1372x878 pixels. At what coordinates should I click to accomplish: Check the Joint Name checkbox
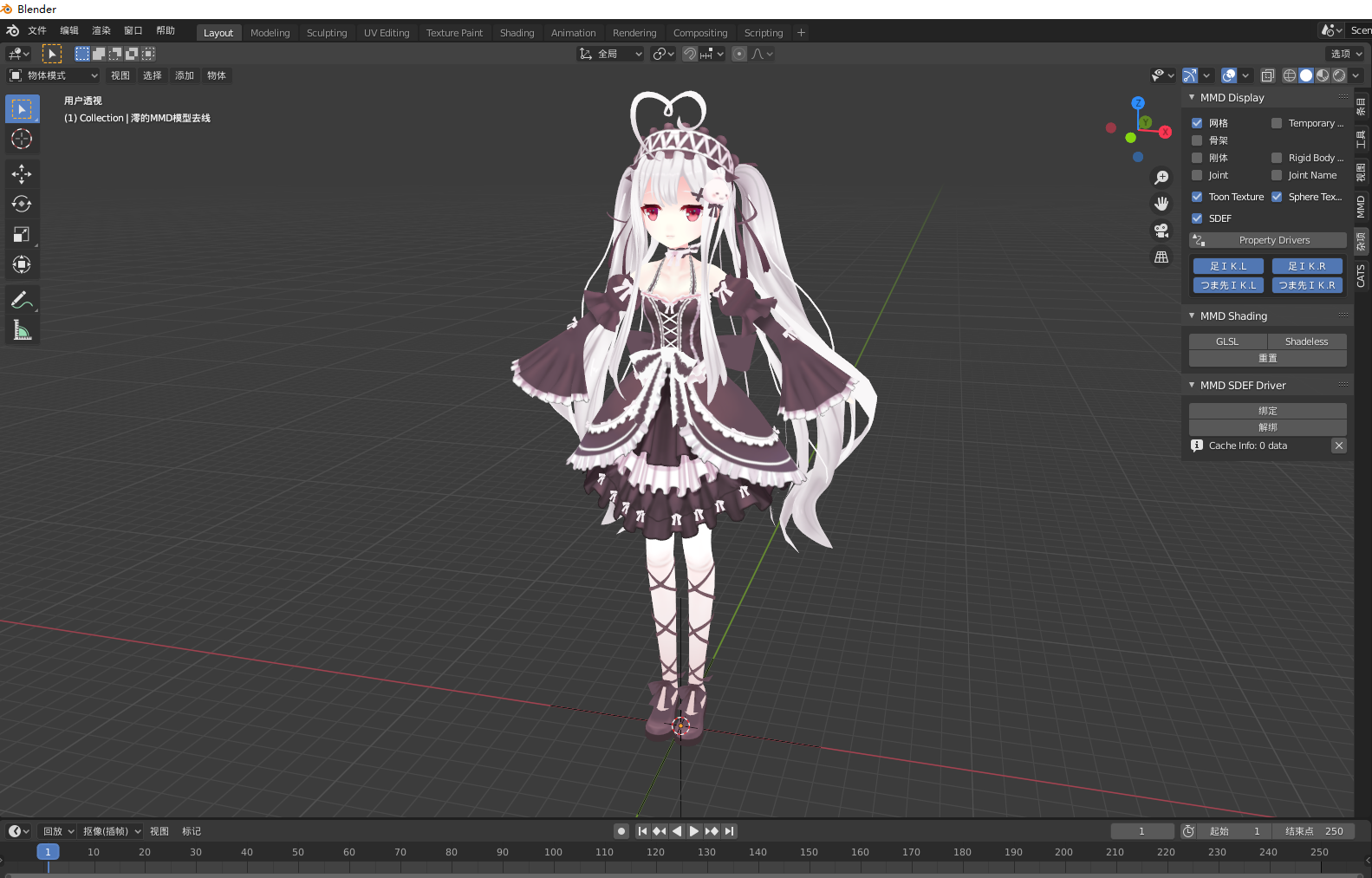pyautogui.click(x=1277, y=175)
